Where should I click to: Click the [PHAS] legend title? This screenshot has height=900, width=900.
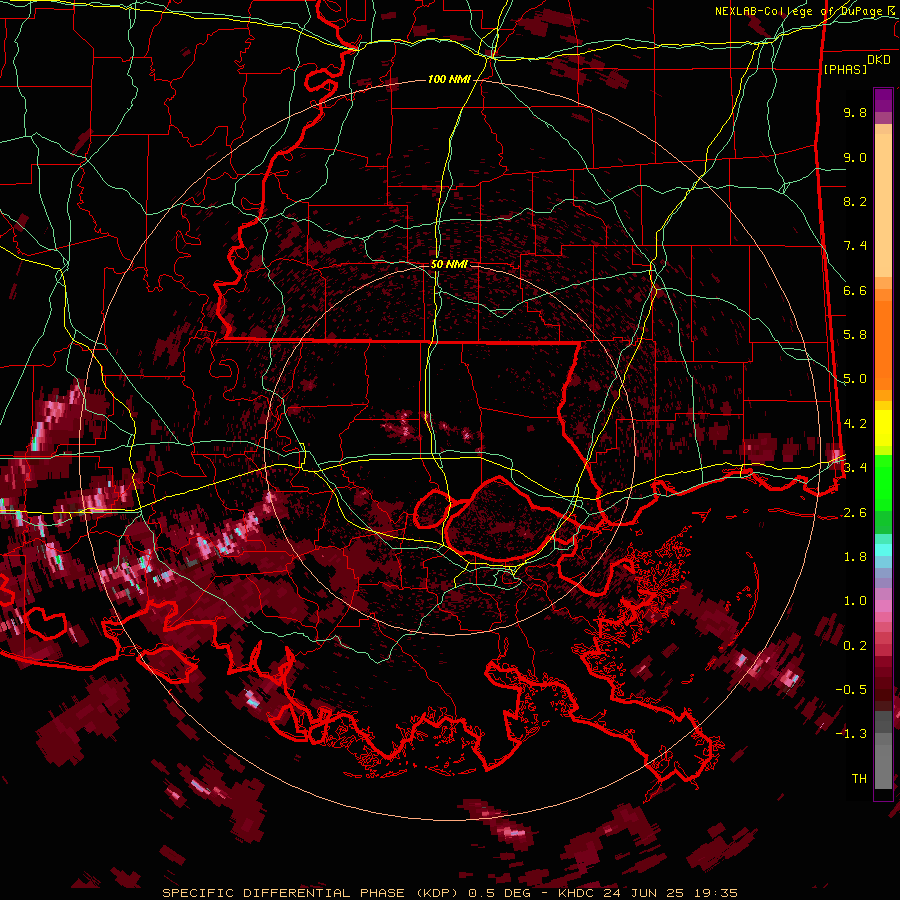pos(845,69)
